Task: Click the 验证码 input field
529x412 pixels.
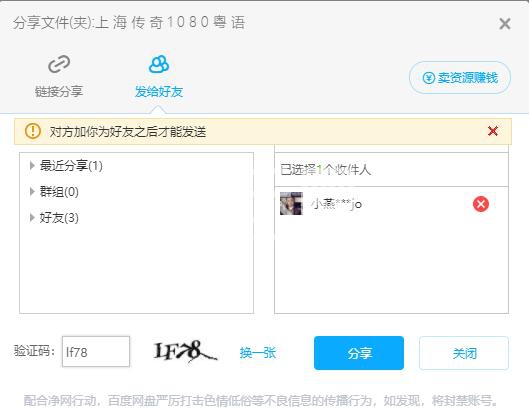Action: [x=96, y=351]
